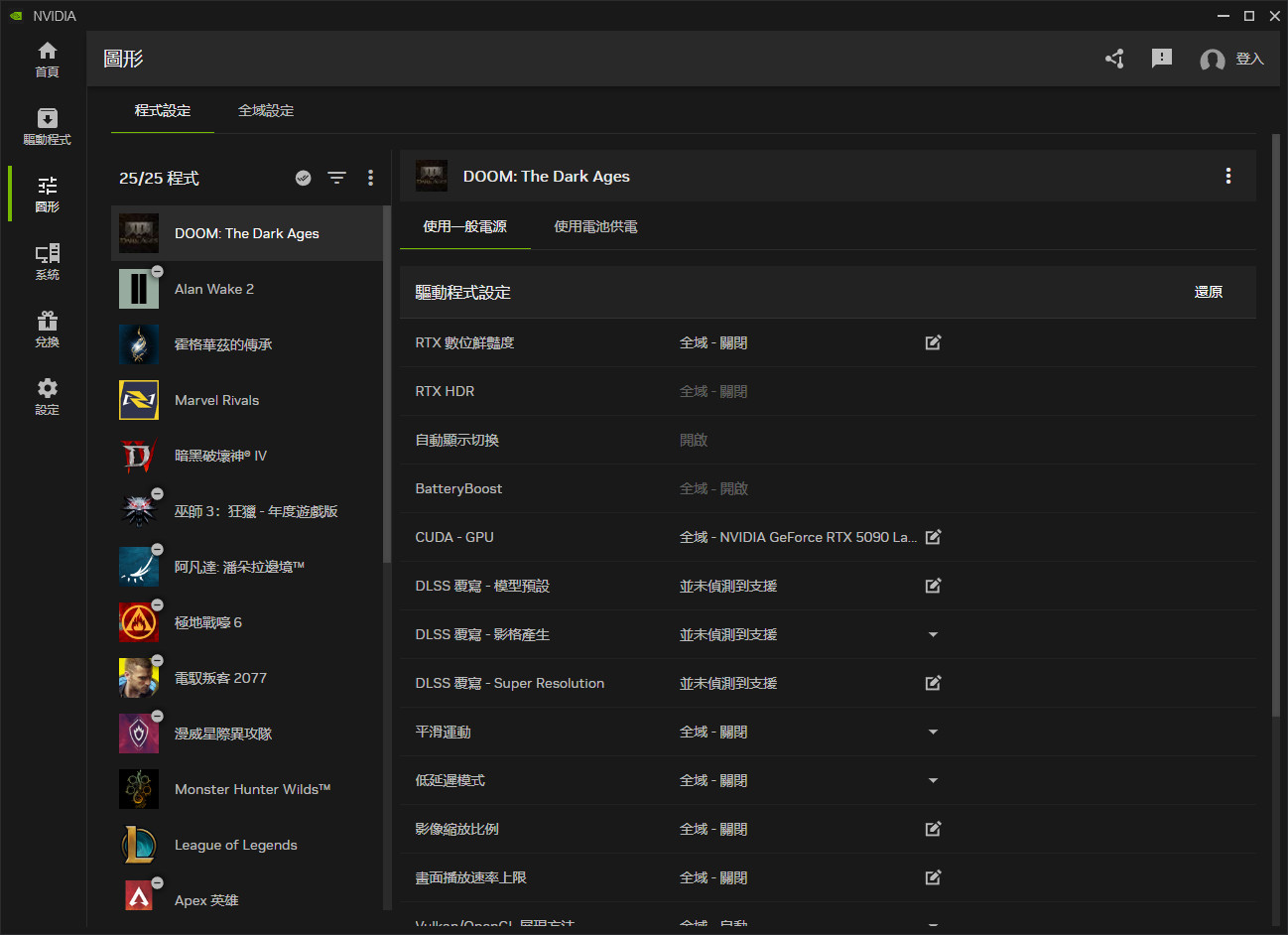Screen dimensions: 1288x935
Task: Open program list three-dot menu
Action: pyautogui.click(x=371, y=178)
